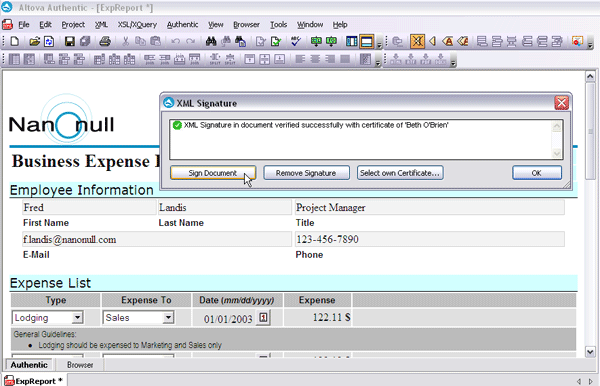
Task: Click the f.landis@nanonull.com email field
Action: point(156,239)
